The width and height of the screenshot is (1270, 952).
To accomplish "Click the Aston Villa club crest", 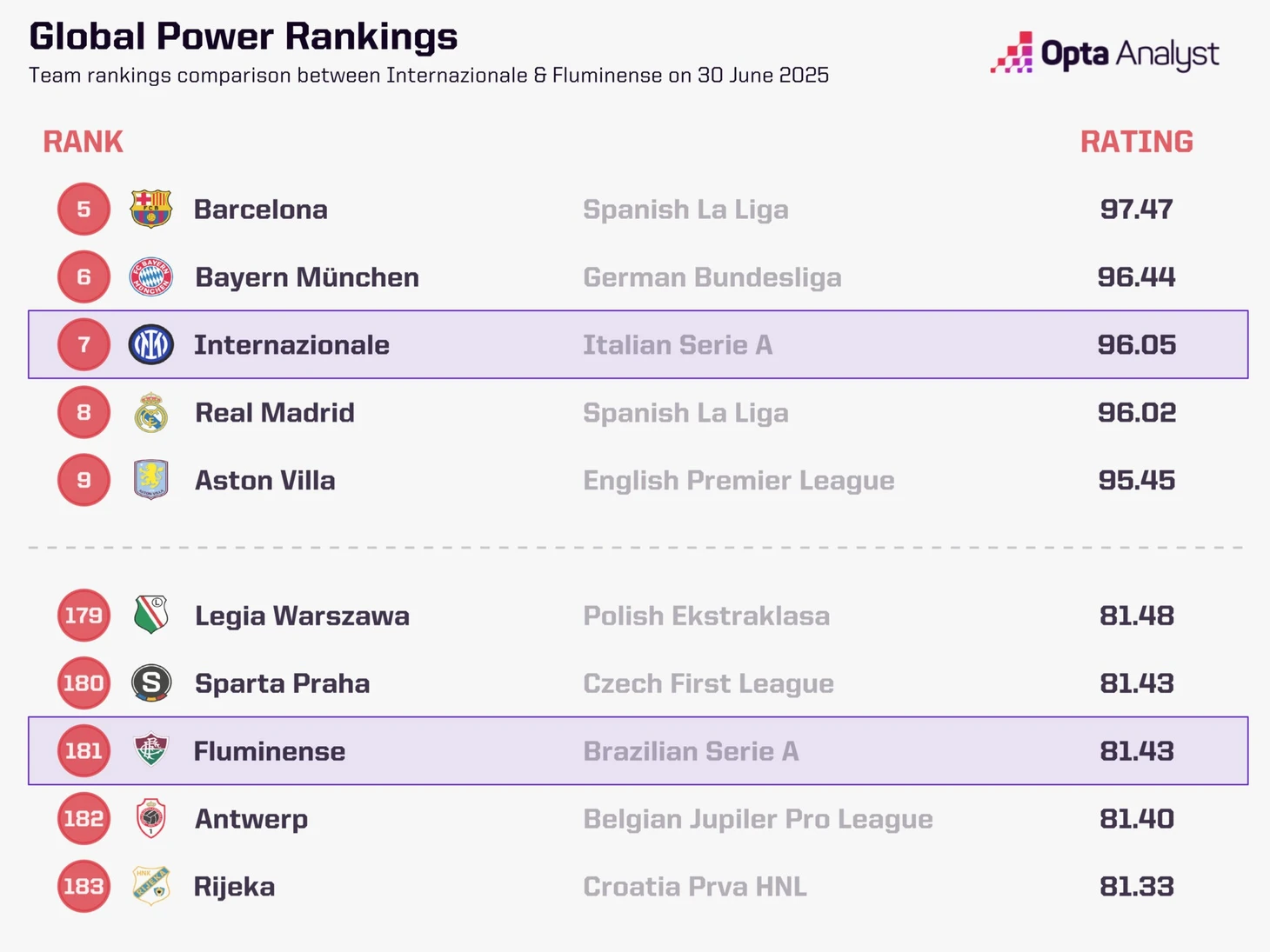I will [150, 480].
